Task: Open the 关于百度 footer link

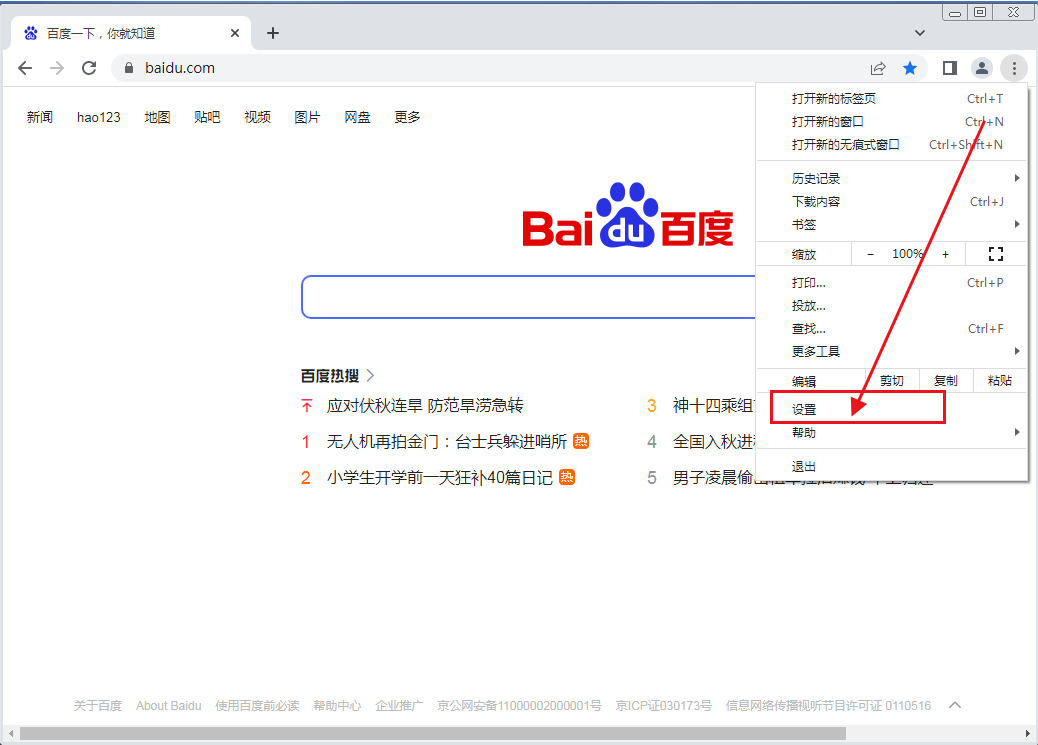Action: point(97,705)
